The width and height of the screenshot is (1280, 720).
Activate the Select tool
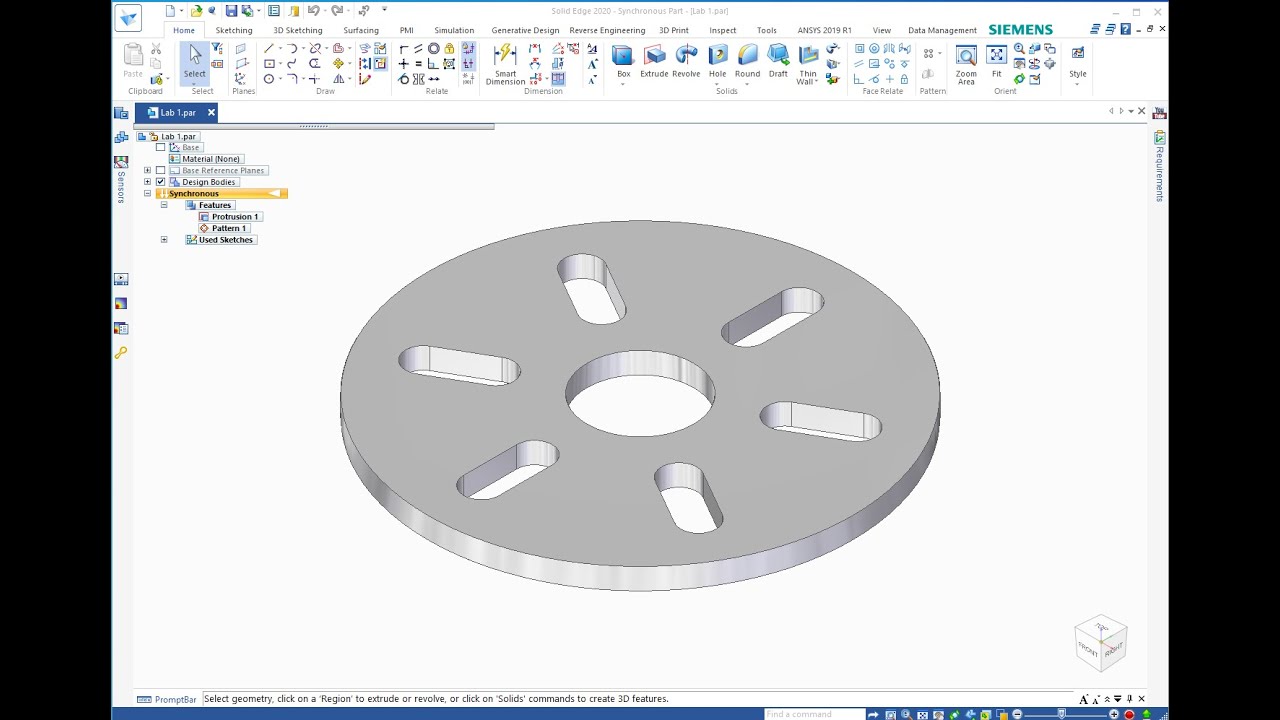195,62
